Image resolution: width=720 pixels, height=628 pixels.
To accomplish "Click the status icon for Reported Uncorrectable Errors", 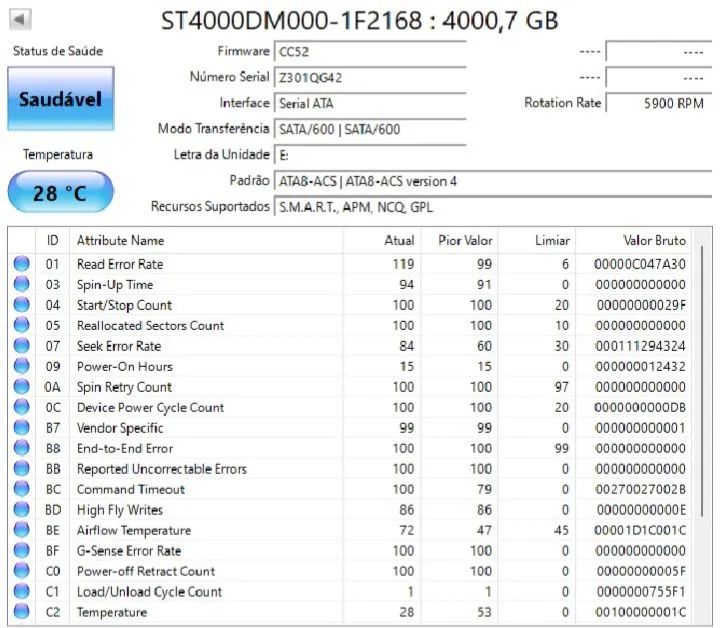I will click(22, 469).
